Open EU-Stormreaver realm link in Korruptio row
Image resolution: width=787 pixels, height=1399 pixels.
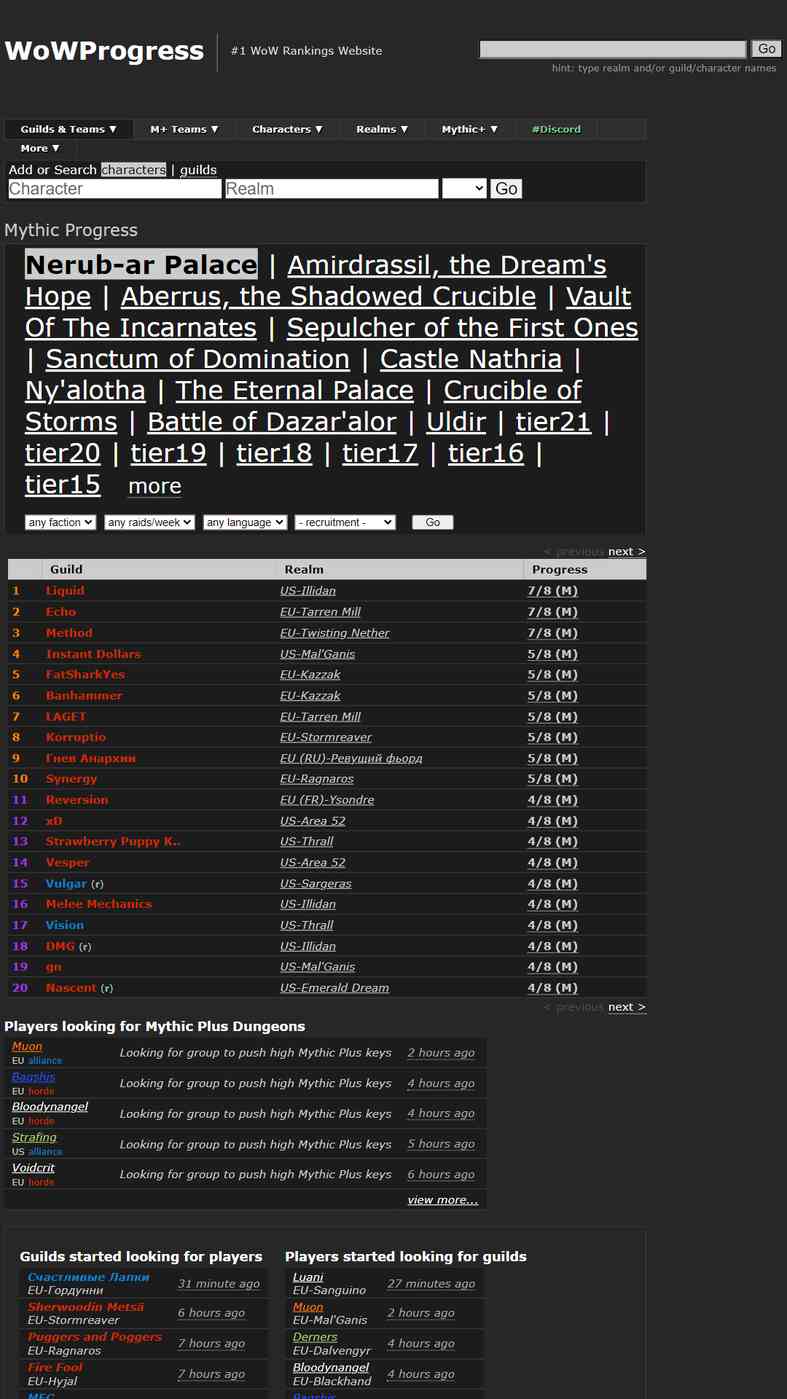(x=326, y=738)
